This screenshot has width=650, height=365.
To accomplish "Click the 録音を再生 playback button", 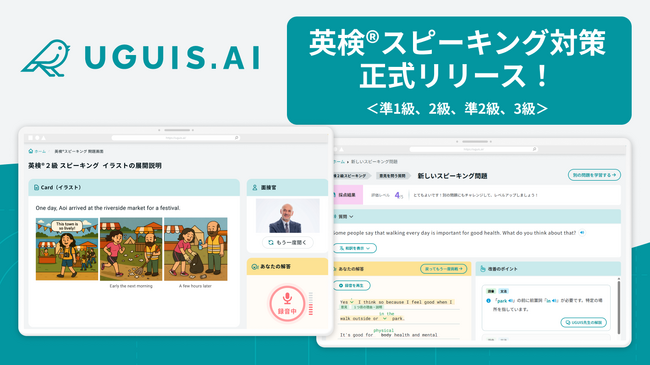I will [352, 285].
